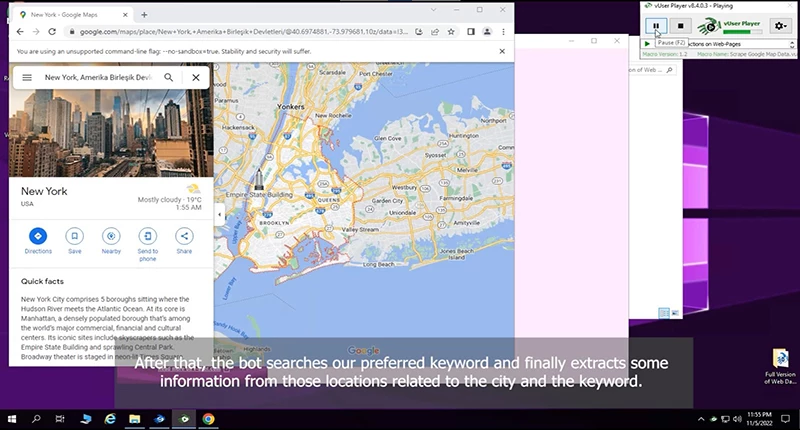Open Internet Explorer from the taskbar
This screenshot has height=430, width=800.
[x=110, y=419]
